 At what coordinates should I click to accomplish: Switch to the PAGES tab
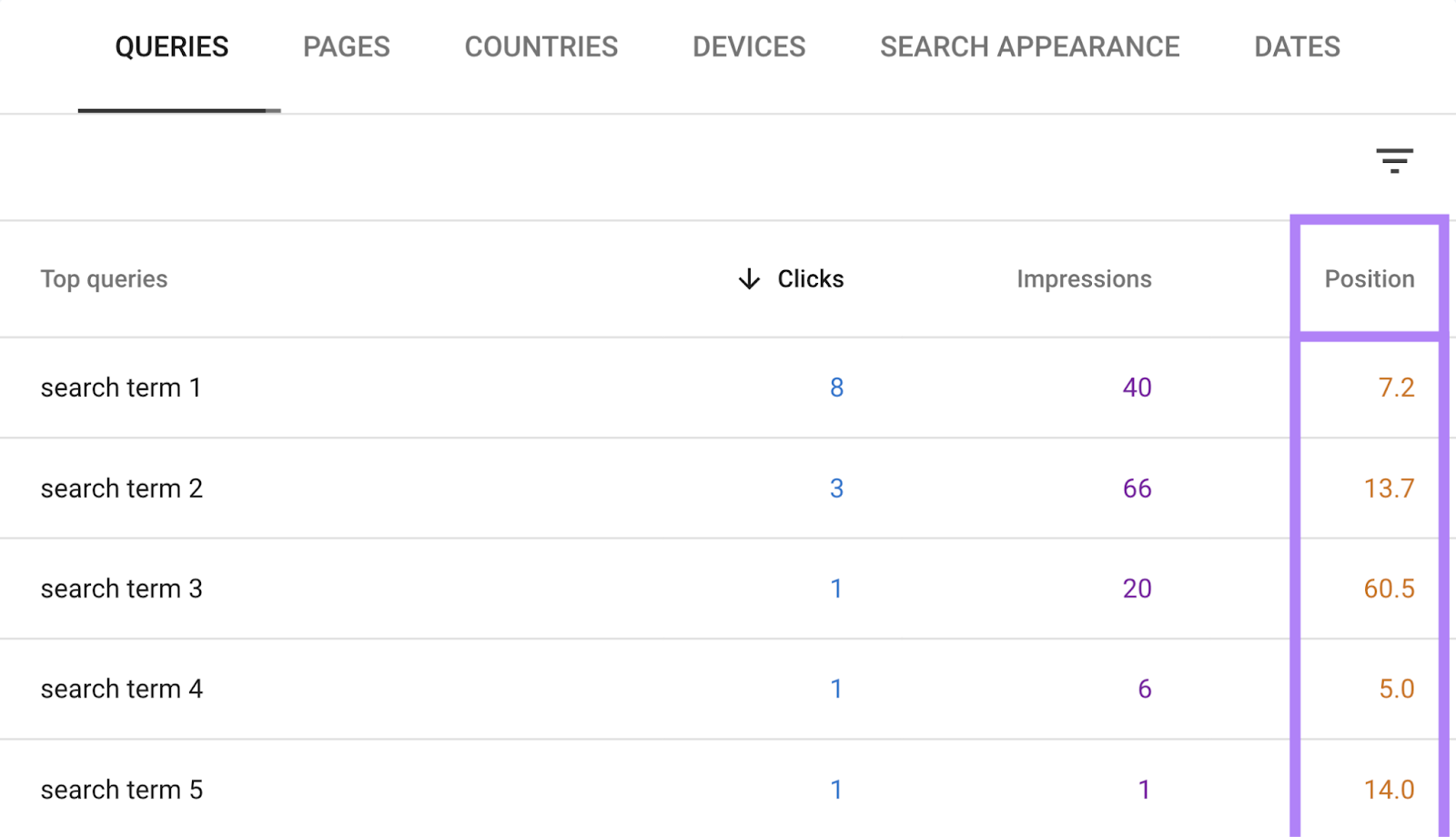click(346, 46)
